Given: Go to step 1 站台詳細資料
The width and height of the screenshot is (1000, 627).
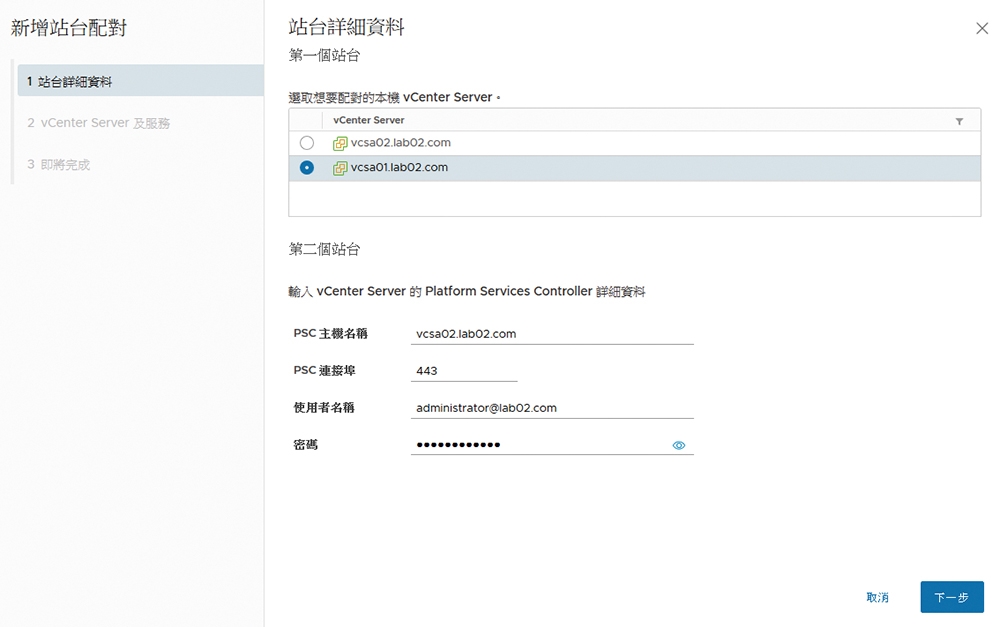Looking at the screenshot, I should [x=140, y=81].
